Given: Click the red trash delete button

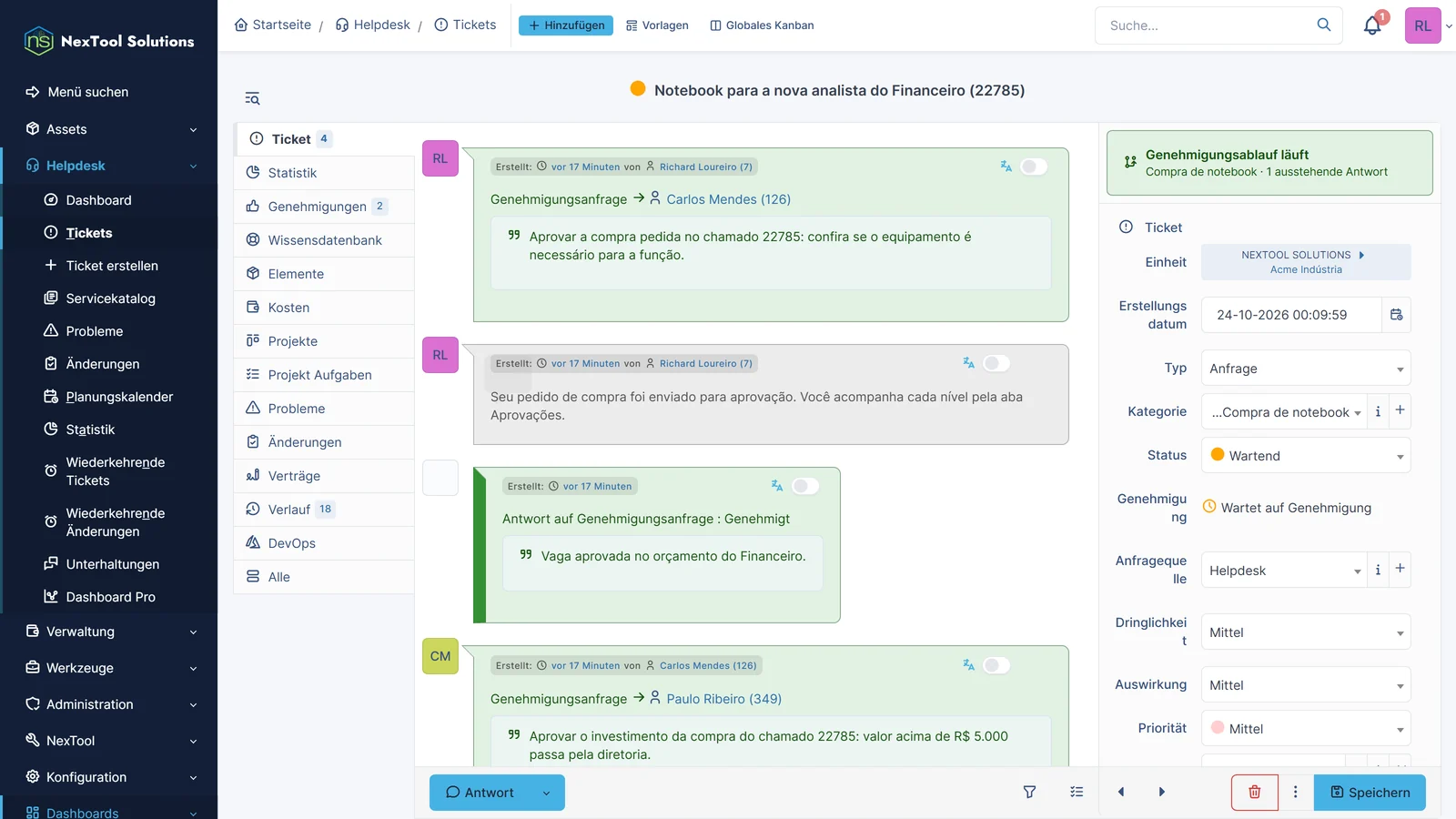Looking at the screenshot, I should (1254, 793).
